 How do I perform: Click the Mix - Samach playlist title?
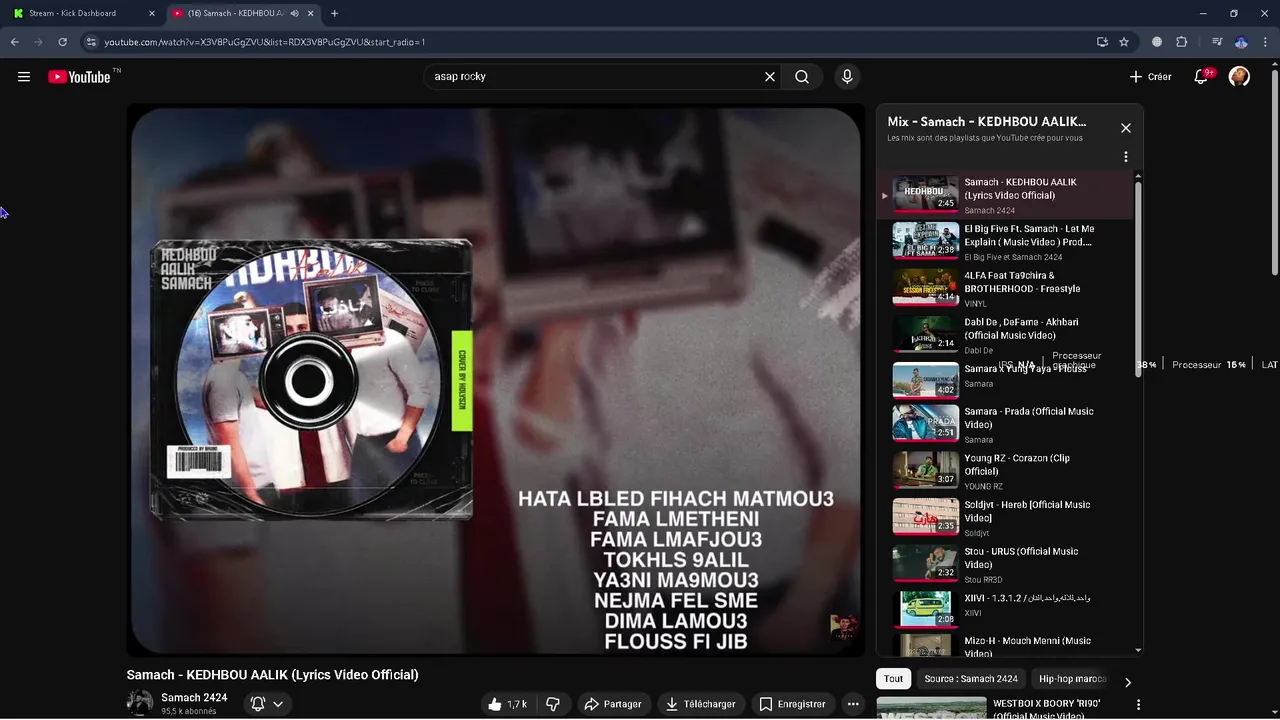[x=987, y=122]
